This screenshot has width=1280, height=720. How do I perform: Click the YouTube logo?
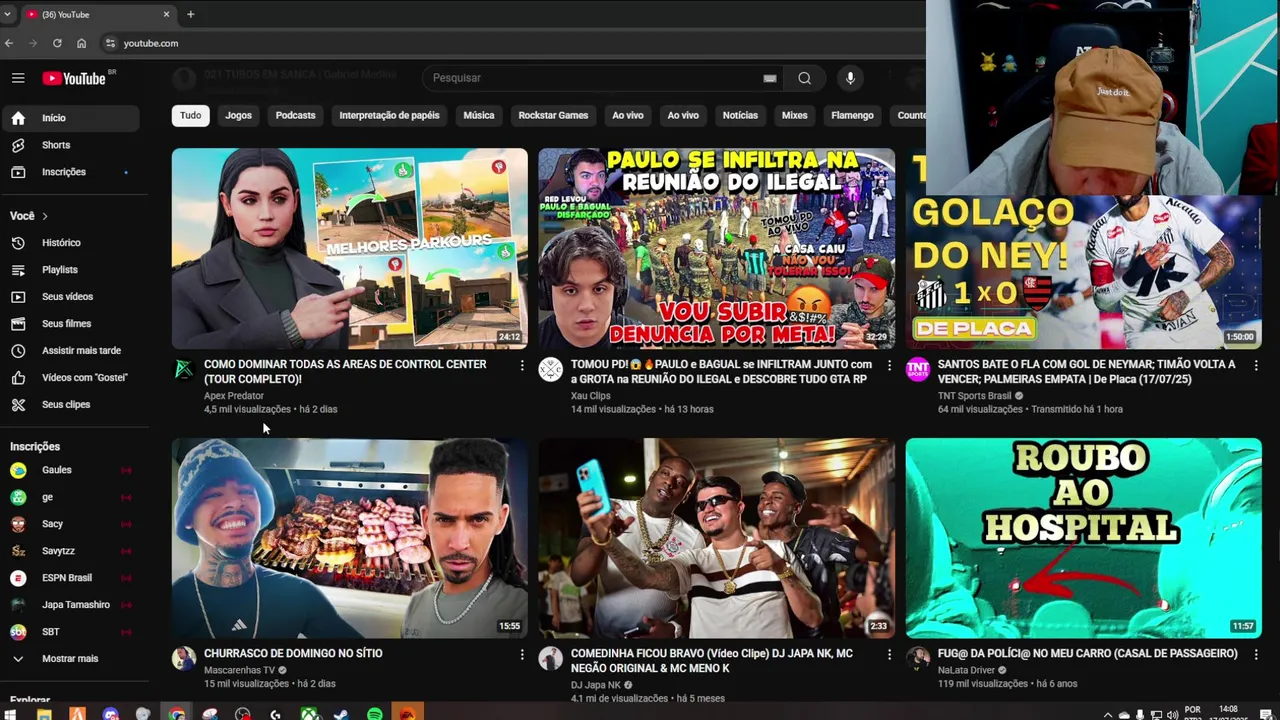point(74,78)
